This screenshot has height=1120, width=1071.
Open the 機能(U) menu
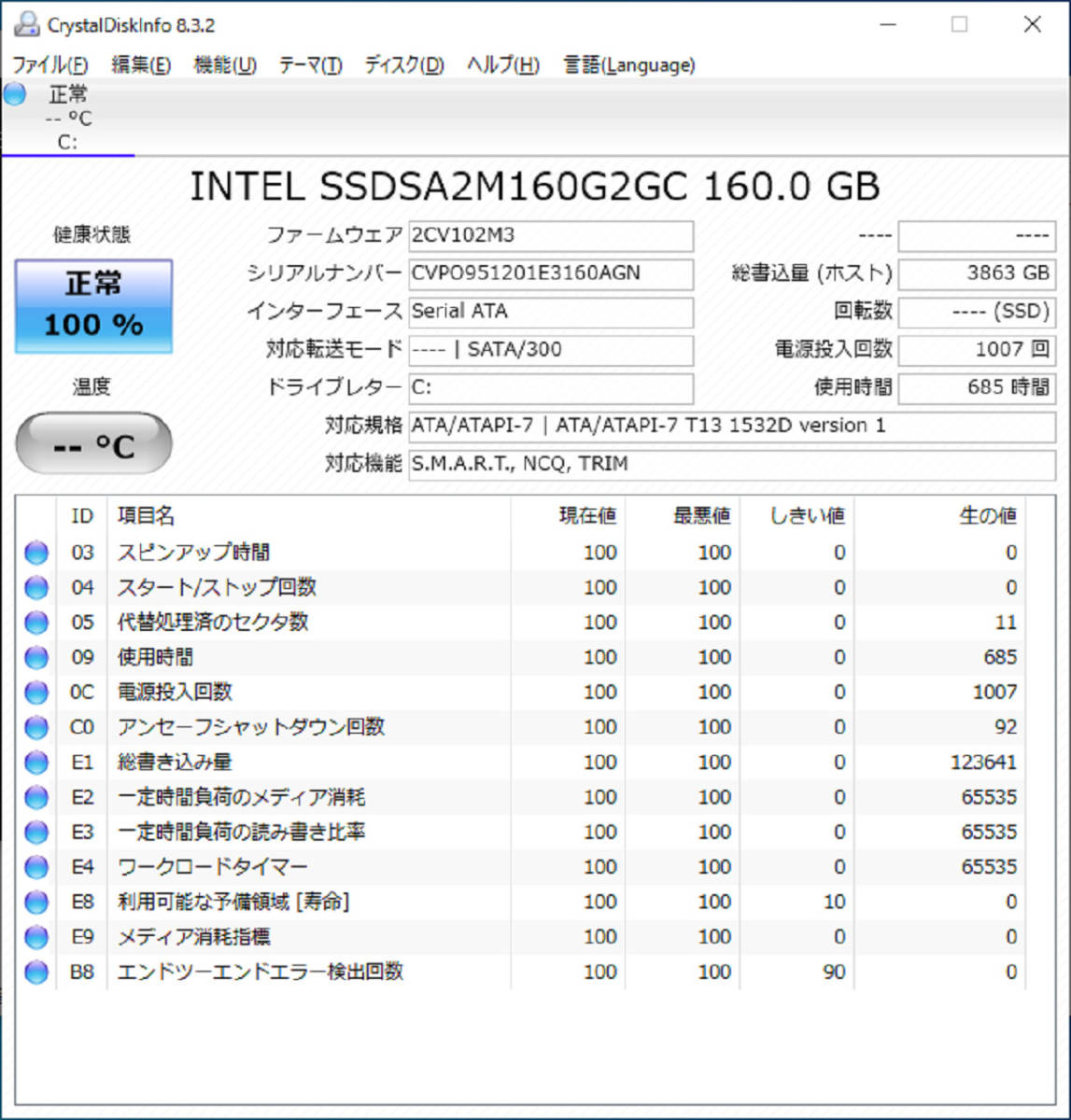point(225,65)
